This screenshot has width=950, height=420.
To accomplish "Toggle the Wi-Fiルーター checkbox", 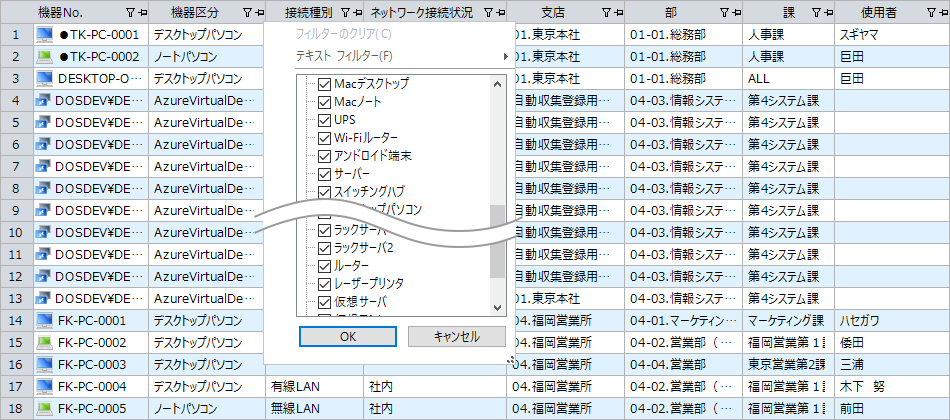I will 325,138.
